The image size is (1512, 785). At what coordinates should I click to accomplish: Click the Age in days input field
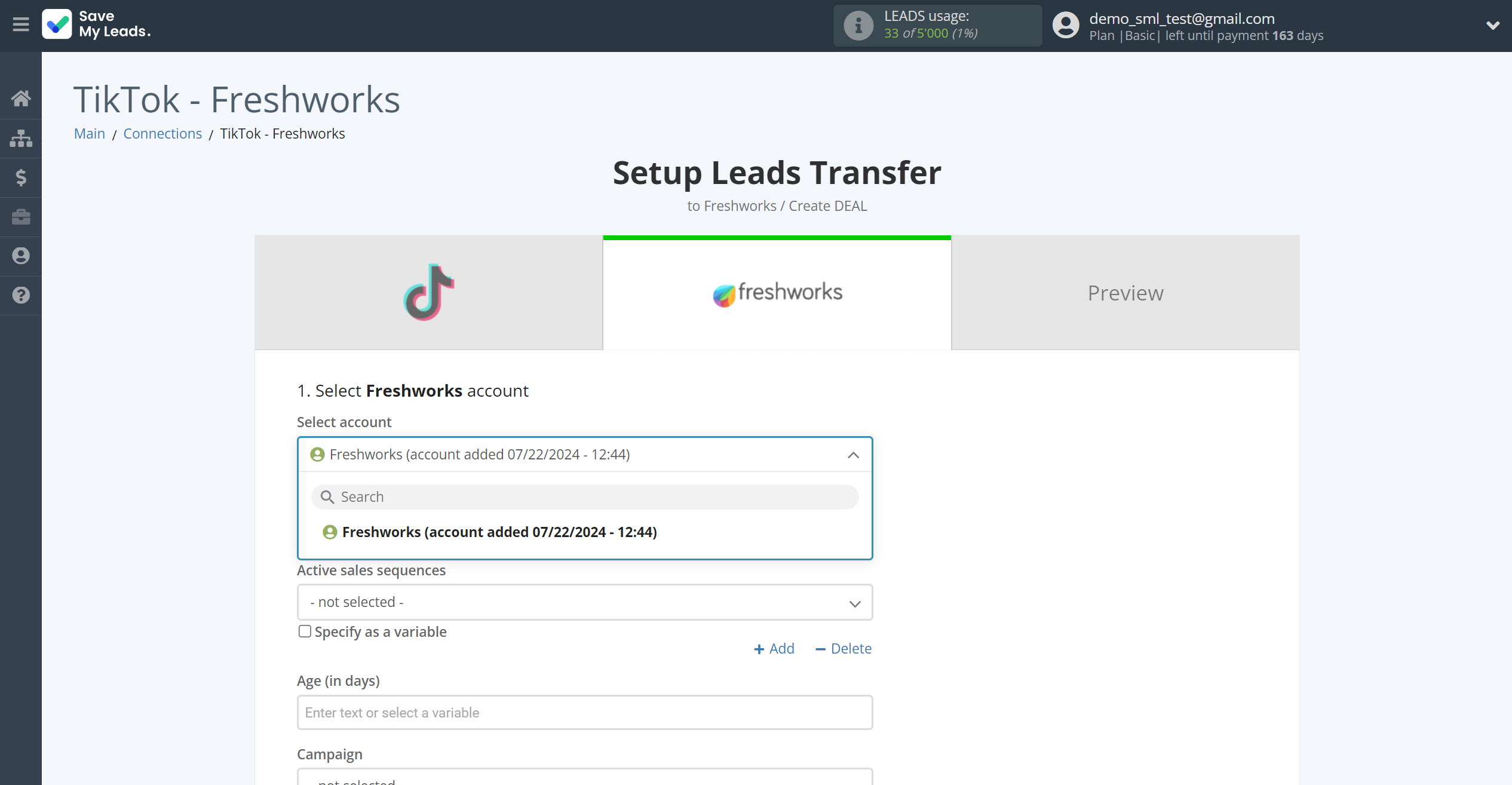pyautogui.click(x=585, y=712)
